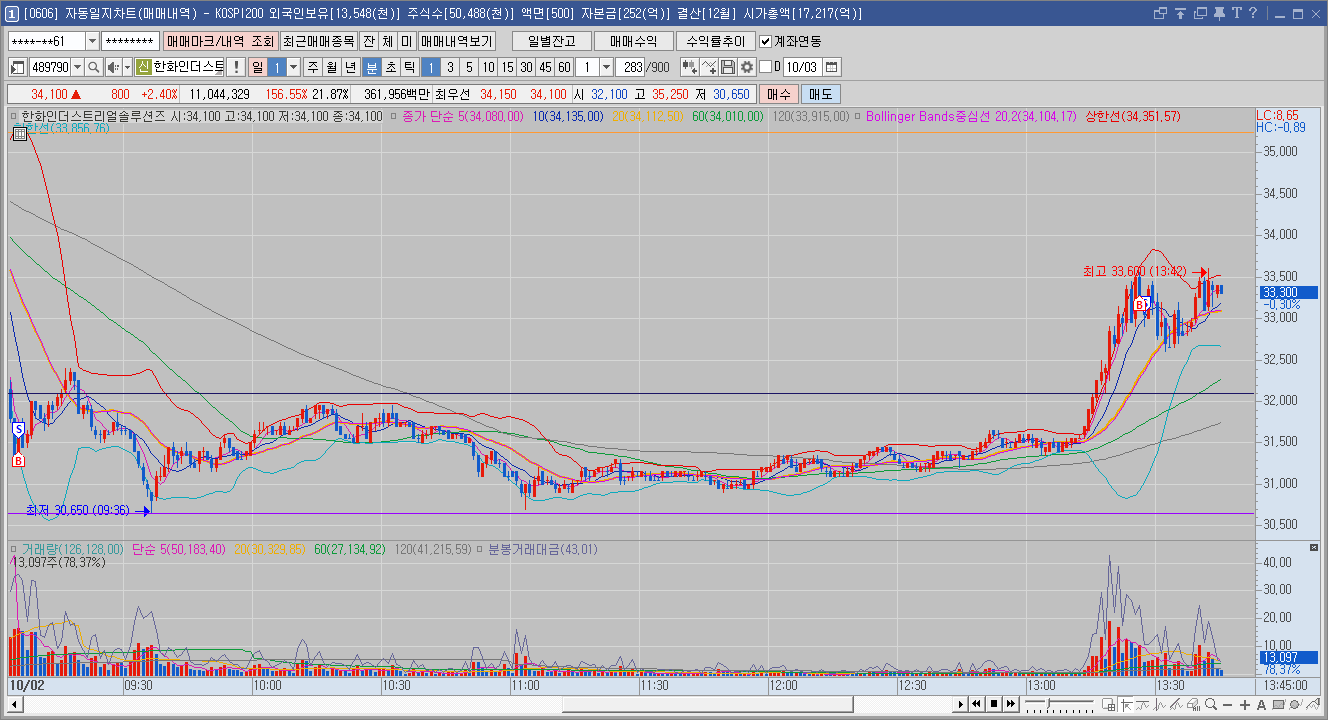Select the 30-minute interval tab
Image resolution: width=1328 pixels, height=720 pixels.
click(526, 67)
